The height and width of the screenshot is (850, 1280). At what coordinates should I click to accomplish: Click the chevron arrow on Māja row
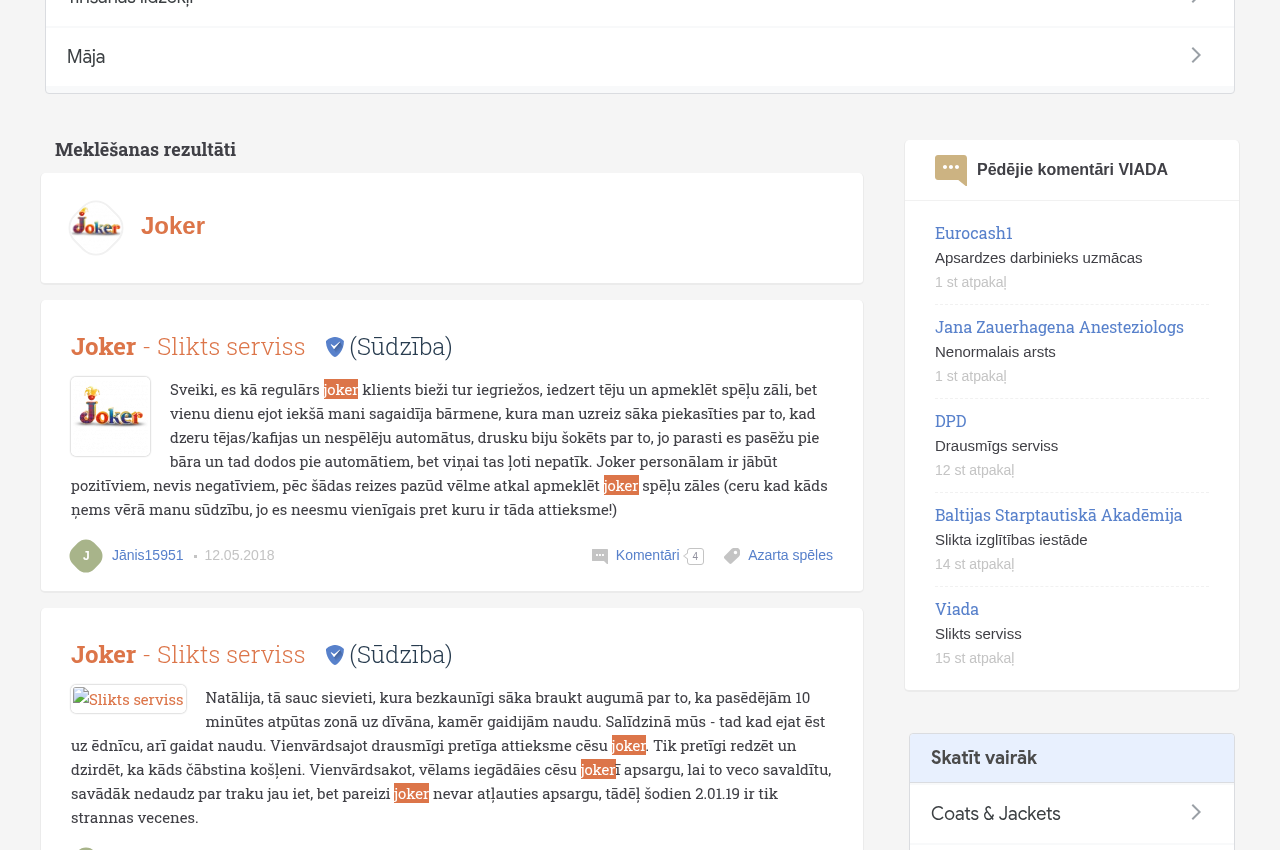pyautogui.click(x=1196, y=56)
